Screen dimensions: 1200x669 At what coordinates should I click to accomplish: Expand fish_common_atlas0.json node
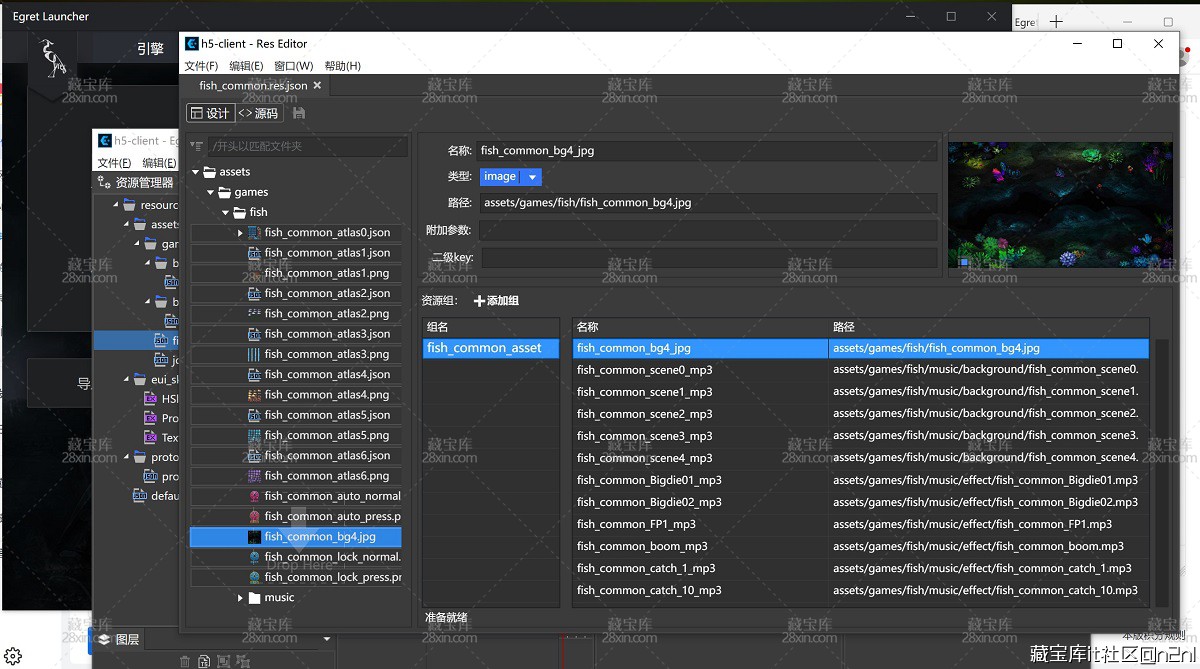(x=240, y=233)
